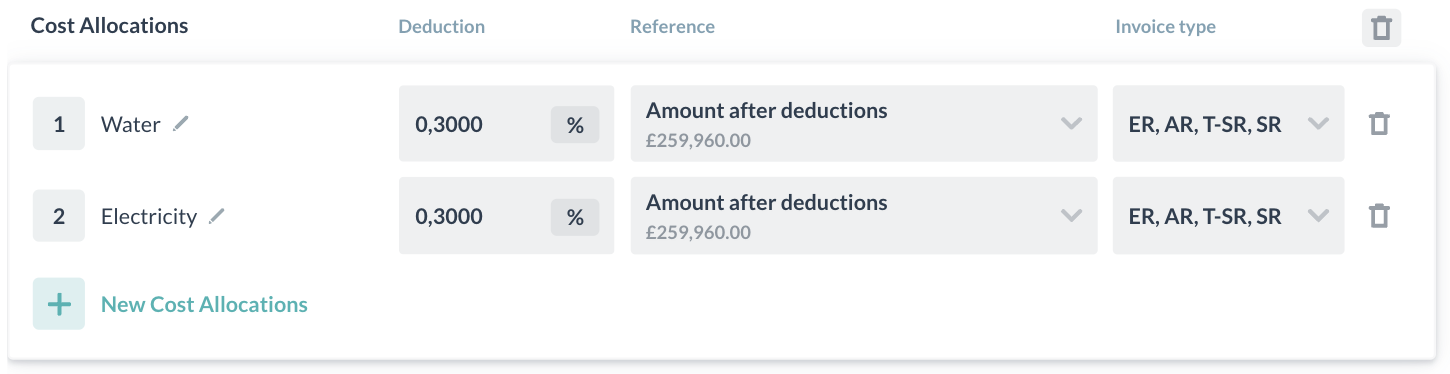
Task: Delete the Water cost allocation row
Action: coord(1379,124)
